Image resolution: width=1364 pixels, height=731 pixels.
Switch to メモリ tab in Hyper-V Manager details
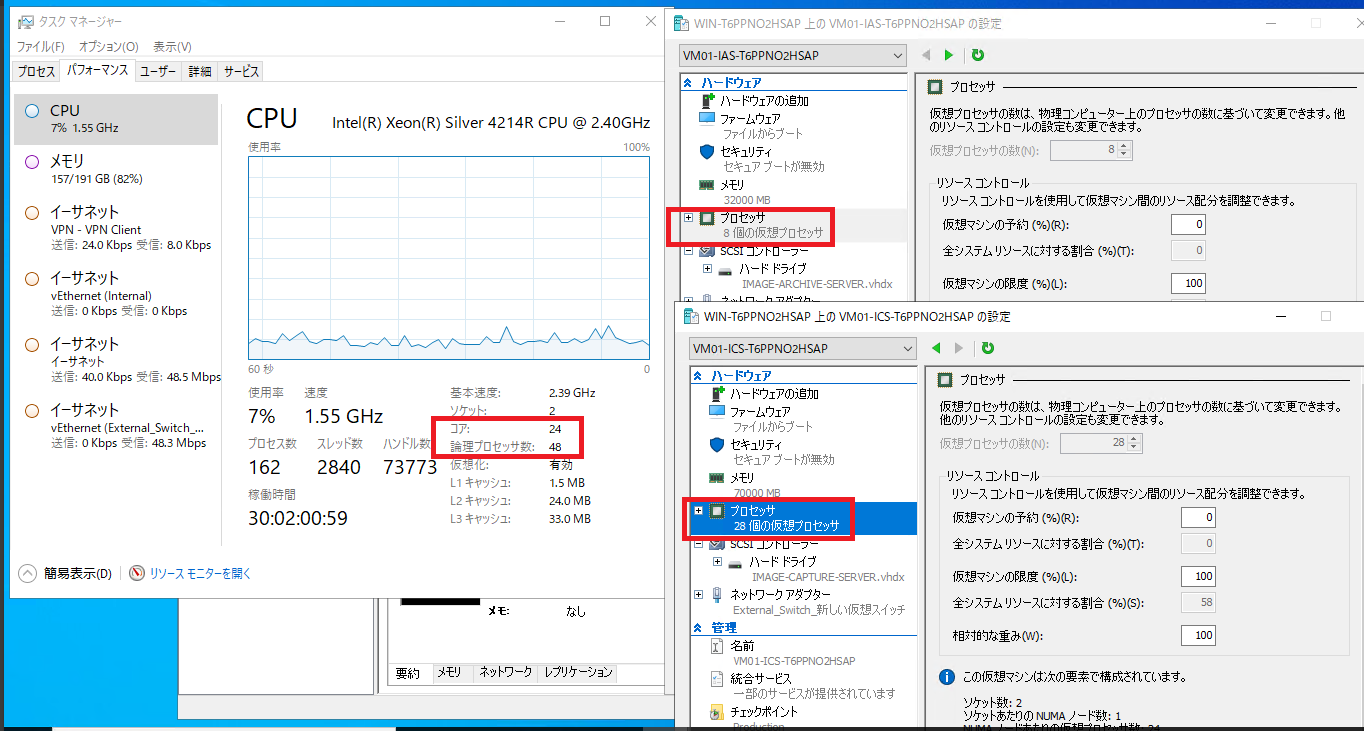[449, 672]
